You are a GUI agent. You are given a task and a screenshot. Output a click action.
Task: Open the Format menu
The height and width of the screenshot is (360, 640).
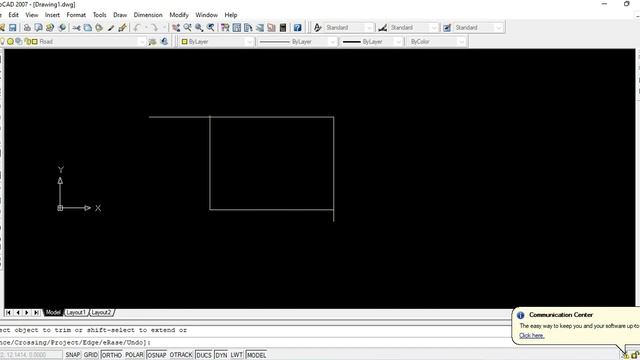coord(76,15)
